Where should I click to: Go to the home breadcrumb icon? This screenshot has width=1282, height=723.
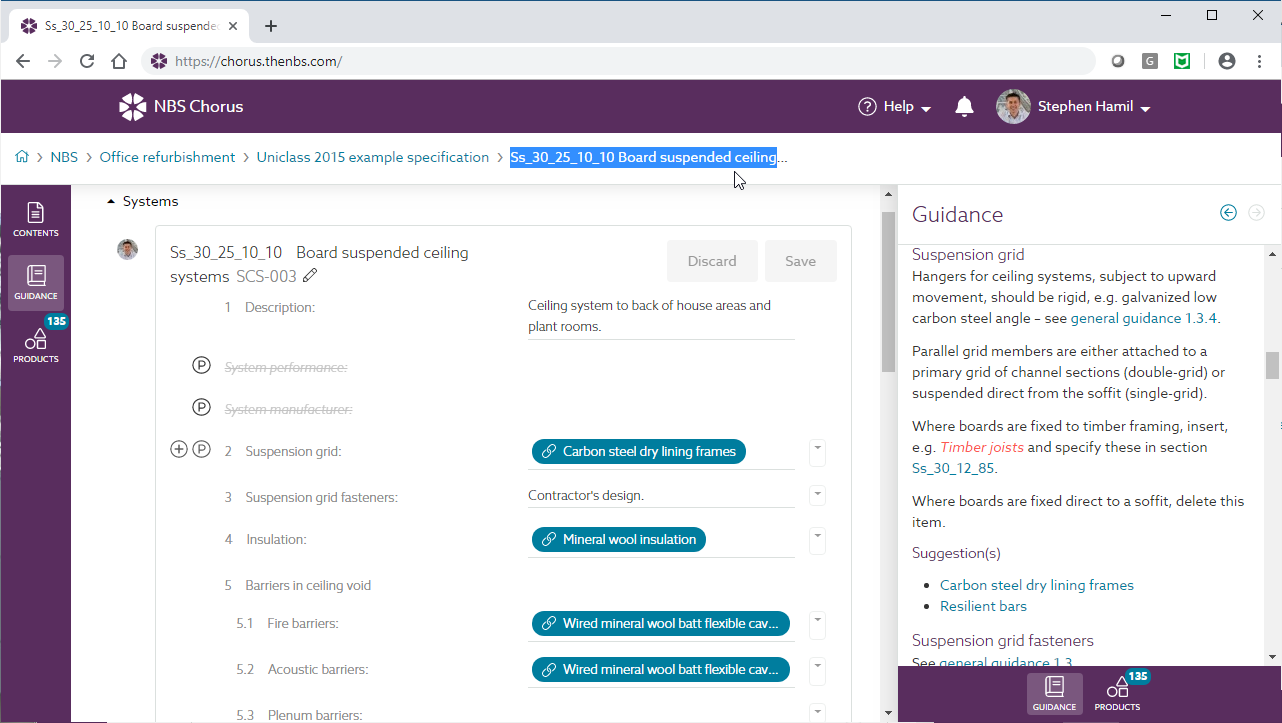[22, 157]
